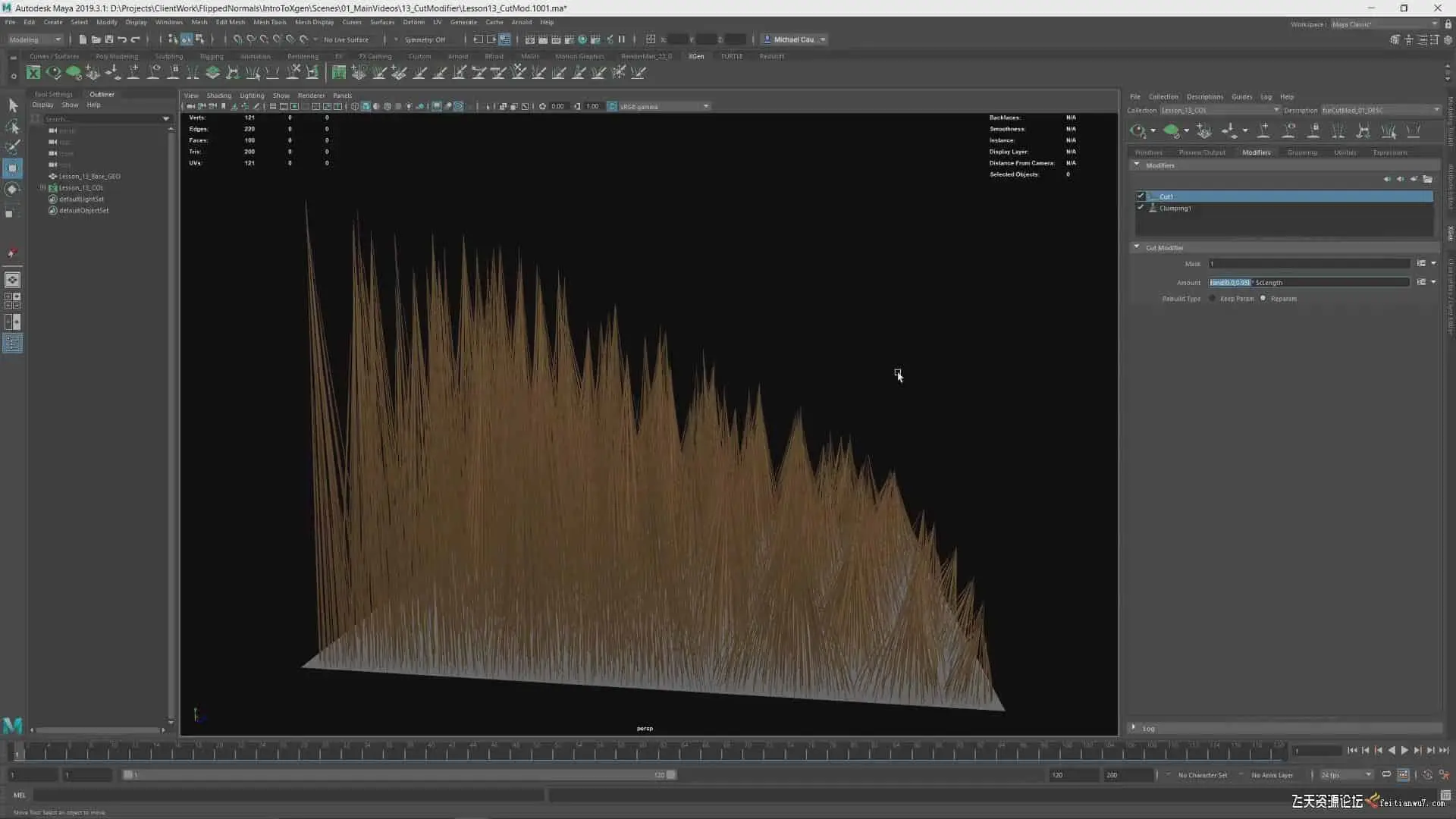Collapse the Cut Modifier section

point(1136,247)
